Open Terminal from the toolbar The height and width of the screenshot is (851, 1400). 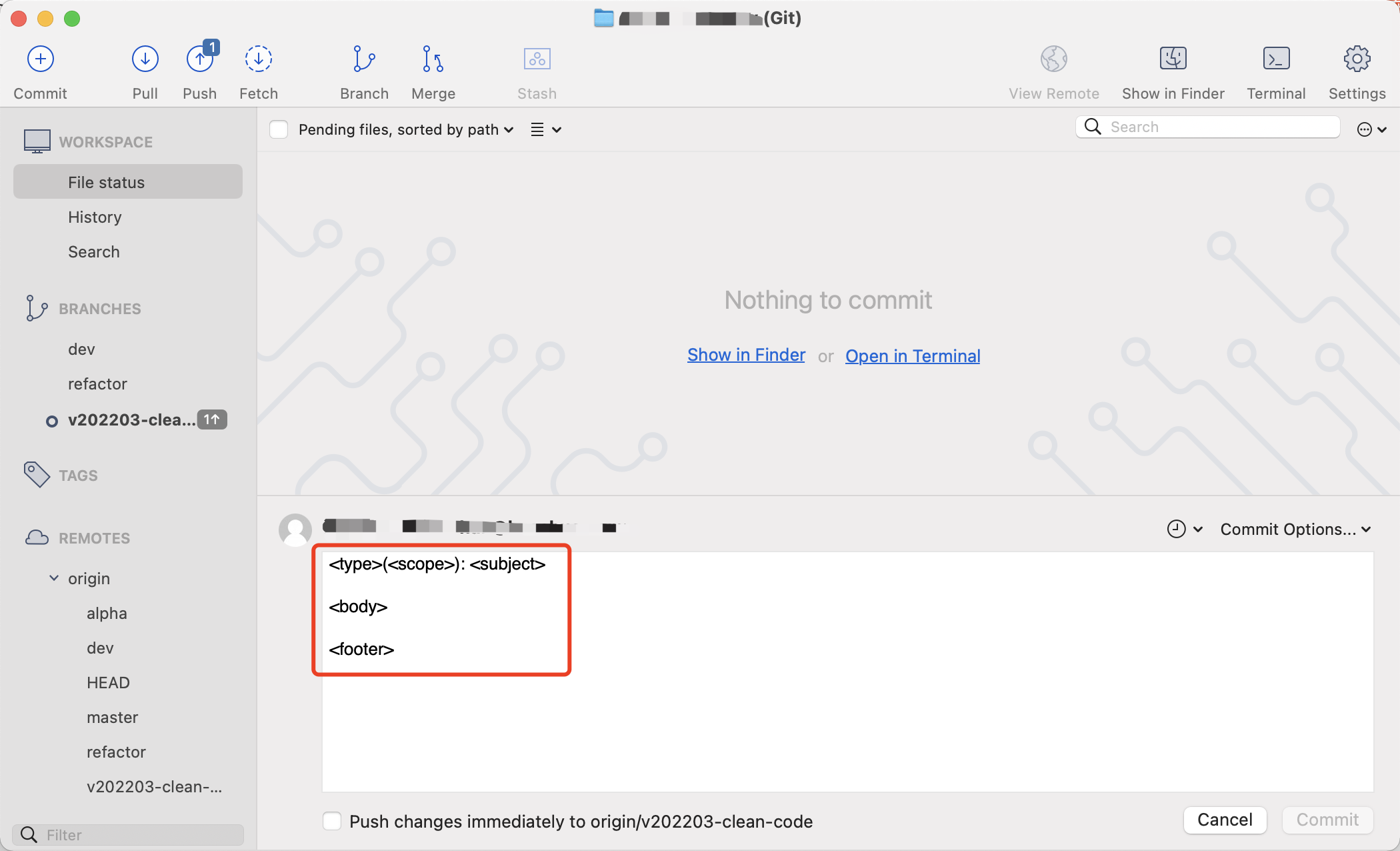(x=1275, y=59)
